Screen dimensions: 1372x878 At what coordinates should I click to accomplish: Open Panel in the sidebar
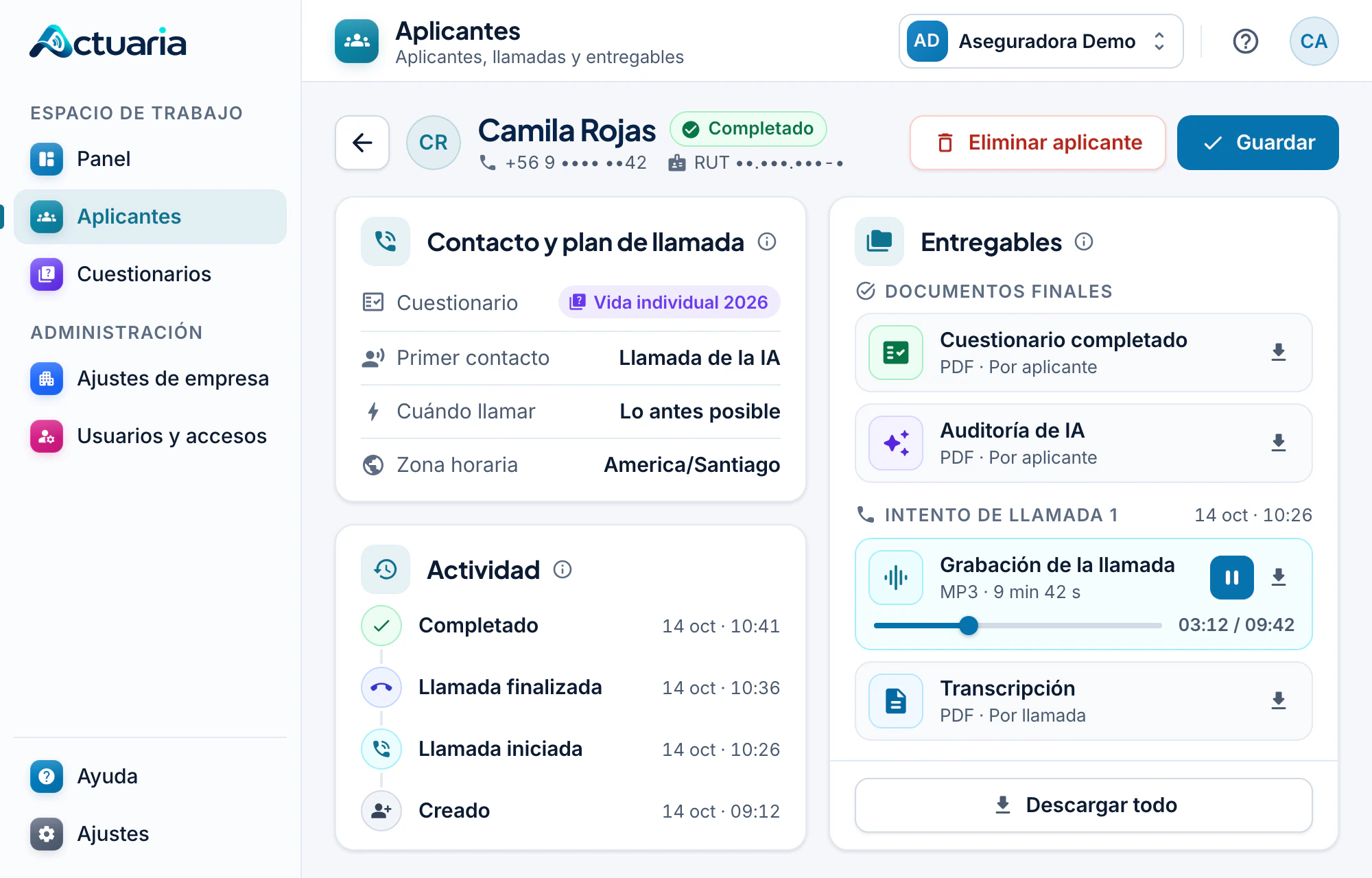[150, 159]
